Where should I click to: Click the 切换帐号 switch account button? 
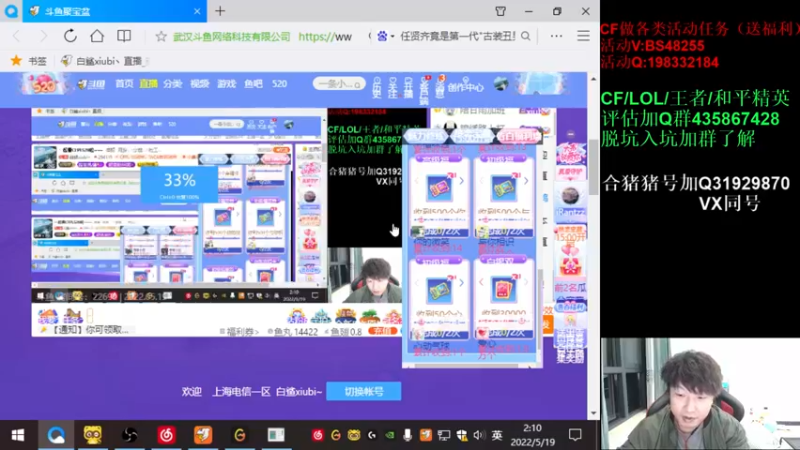click(364, 391)
